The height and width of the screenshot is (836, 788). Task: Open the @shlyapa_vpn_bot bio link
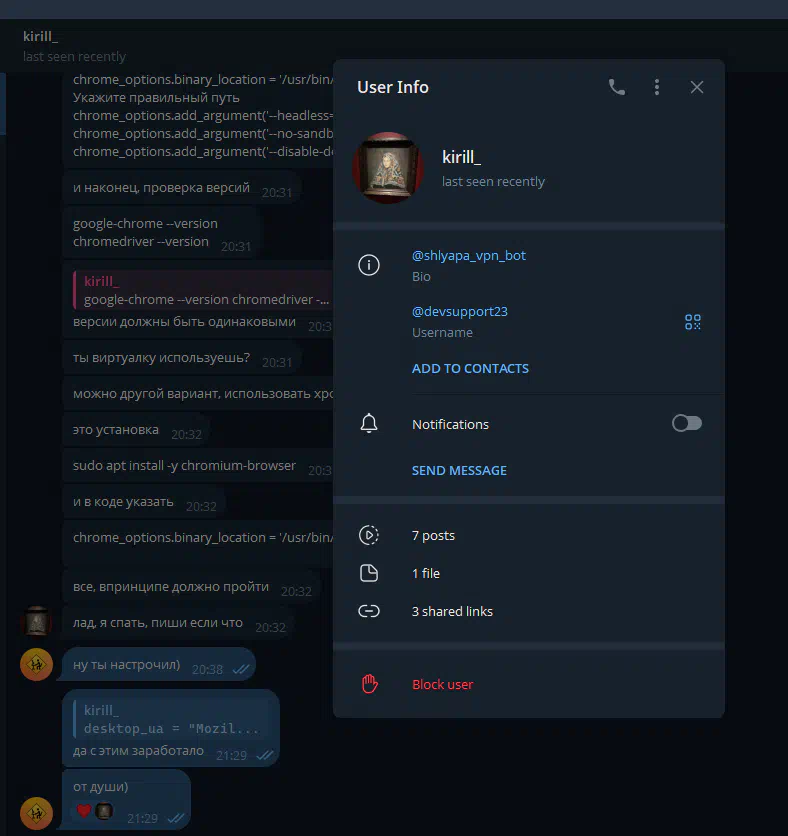point(469,255)
